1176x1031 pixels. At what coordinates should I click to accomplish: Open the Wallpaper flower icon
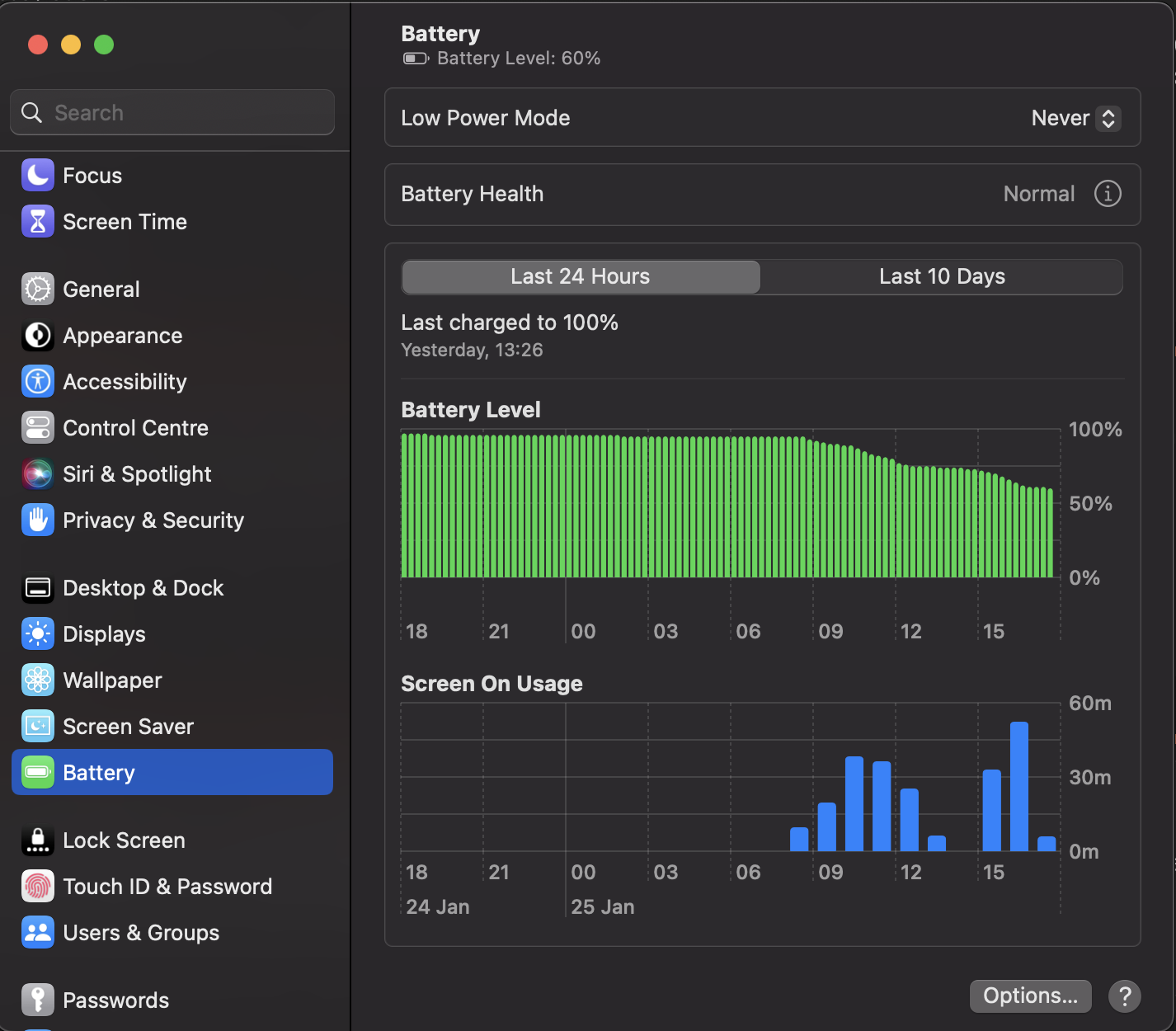coord(38,680)
